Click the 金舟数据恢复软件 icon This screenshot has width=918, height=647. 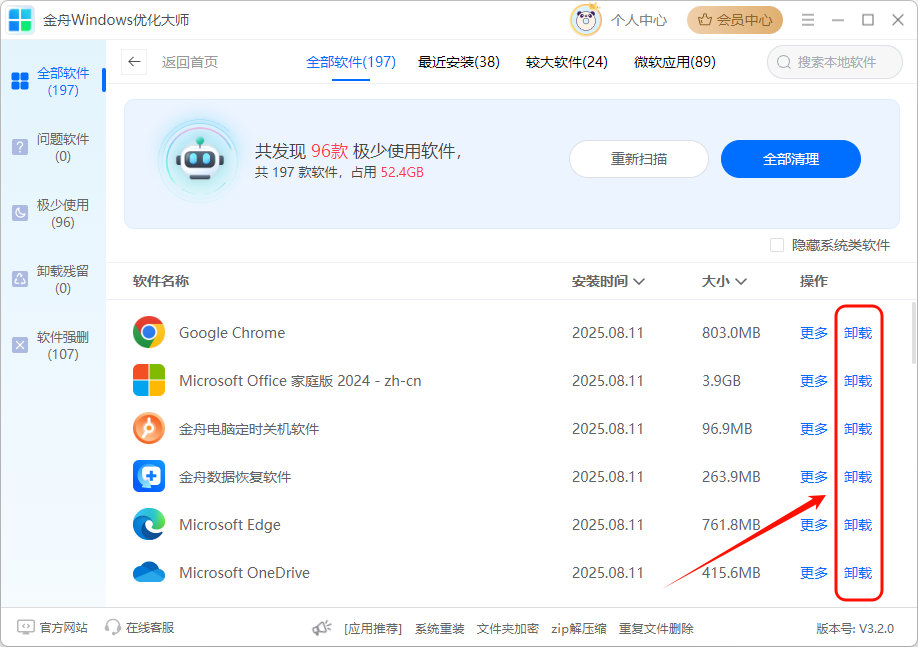pyautogui.click(x=149, y=476)
